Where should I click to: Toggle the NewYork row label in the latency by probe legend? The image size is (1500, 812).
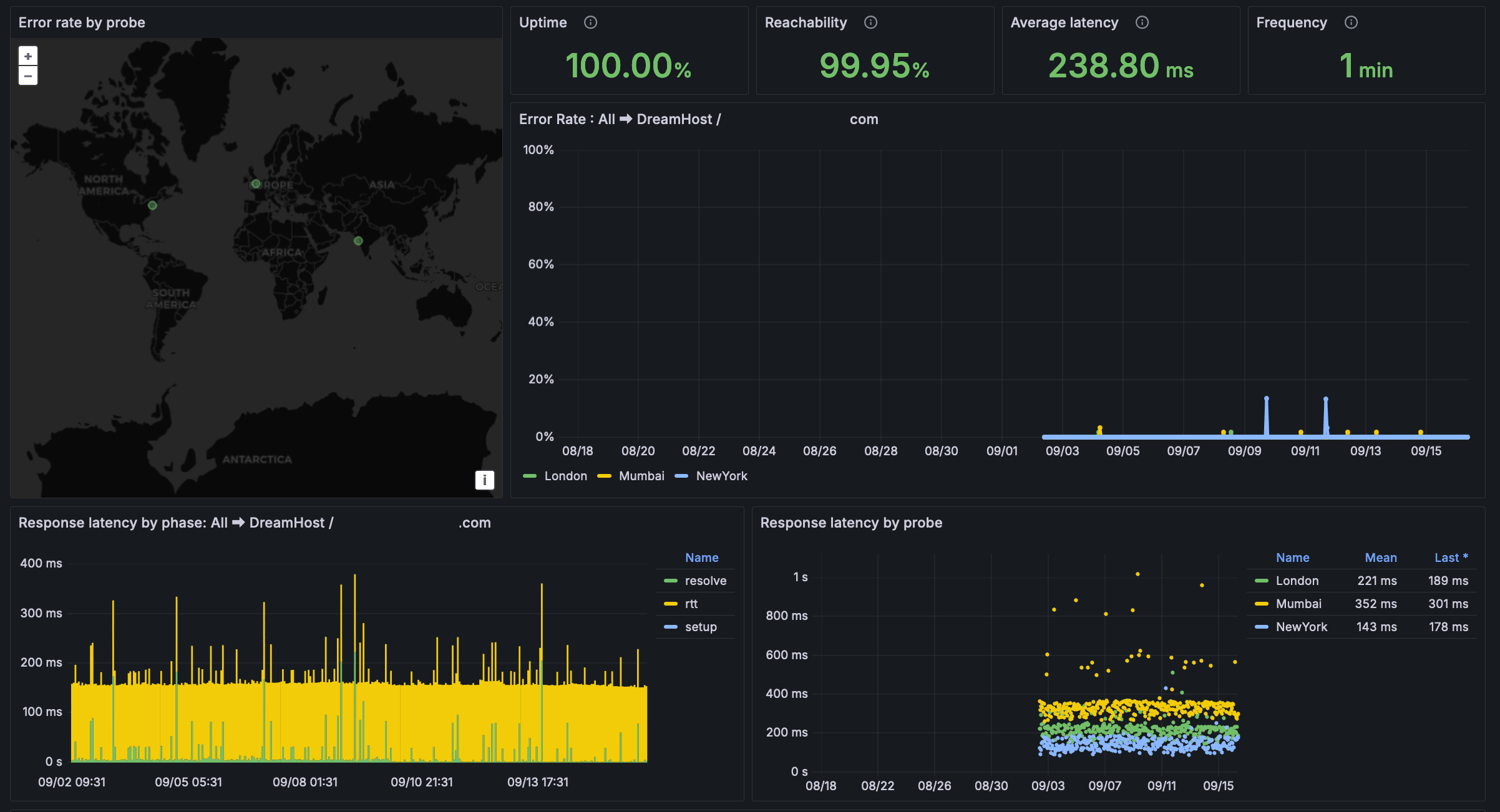click(1301, 627)
